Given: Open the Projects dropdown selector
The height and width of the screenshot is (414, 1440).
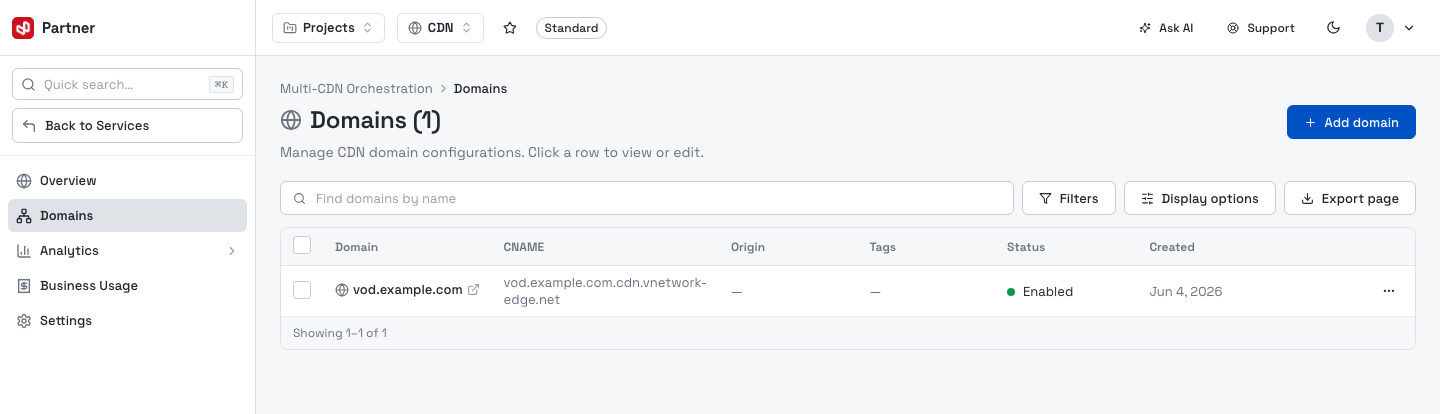Looking at the screenshot, I should 328,28.
